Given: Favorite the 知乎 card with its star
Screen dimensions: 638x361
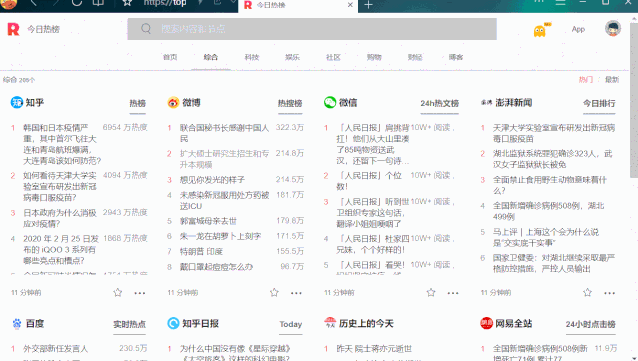Looking at the screenshot, I should [x=118, y=292].
